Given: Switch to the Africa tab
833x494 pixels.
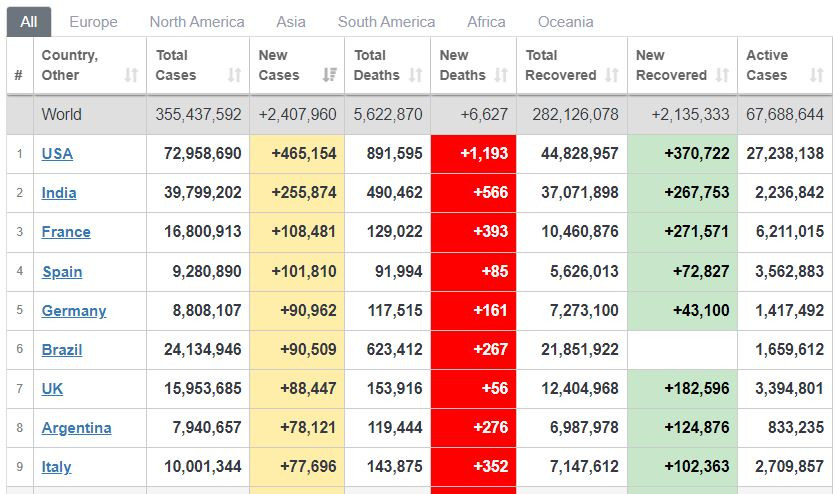Looking at the screenshot, I should (x=486, y=22).
